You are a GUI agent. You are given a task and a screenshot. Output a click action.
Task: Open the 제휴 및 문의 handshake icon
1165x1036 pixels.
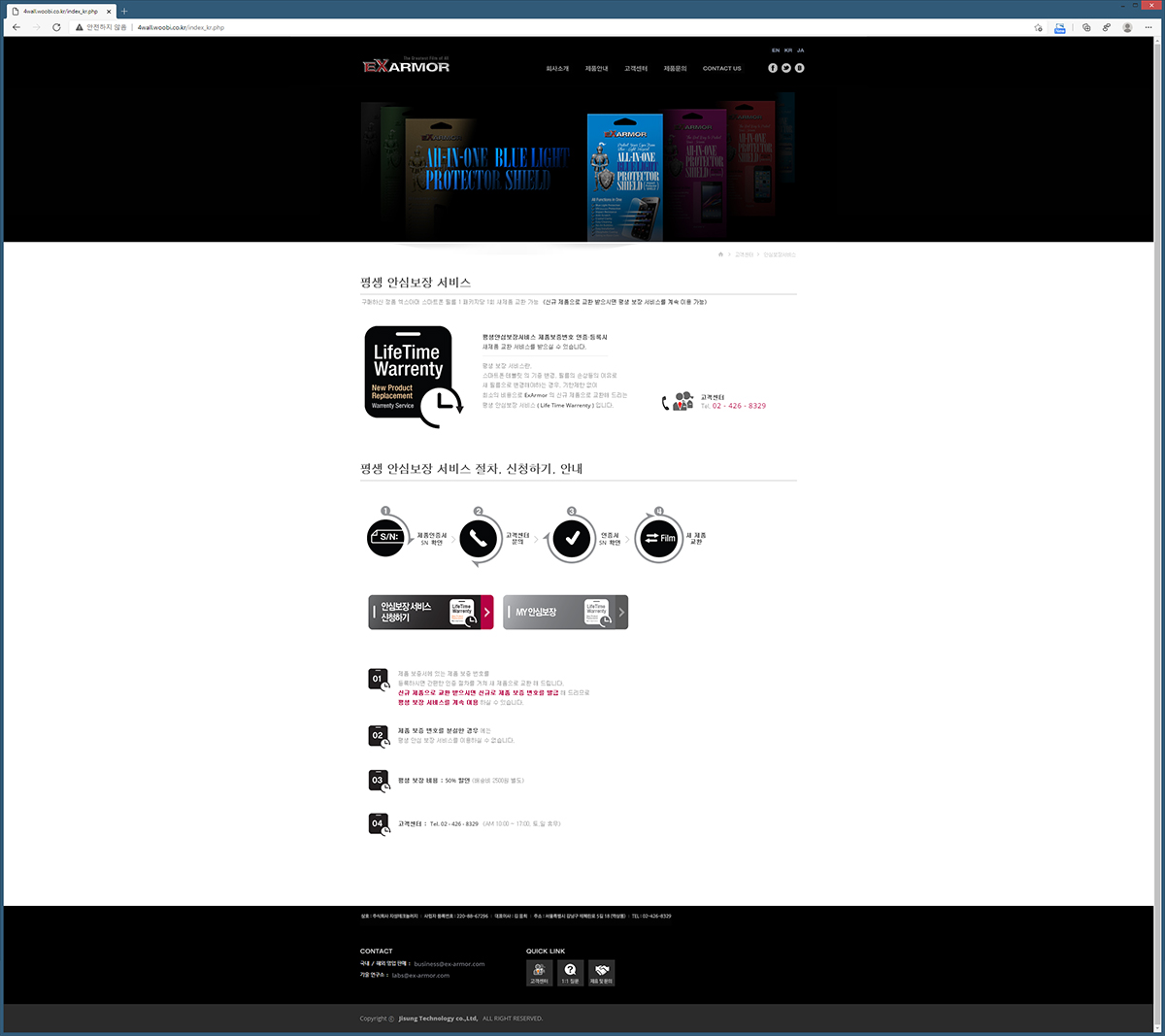(602, 973)
